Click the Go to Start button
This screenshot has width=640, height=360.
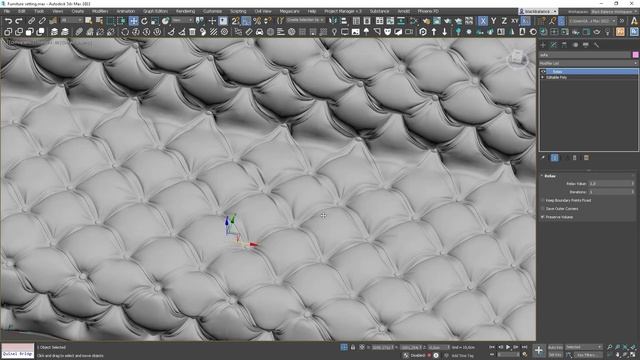492,347
